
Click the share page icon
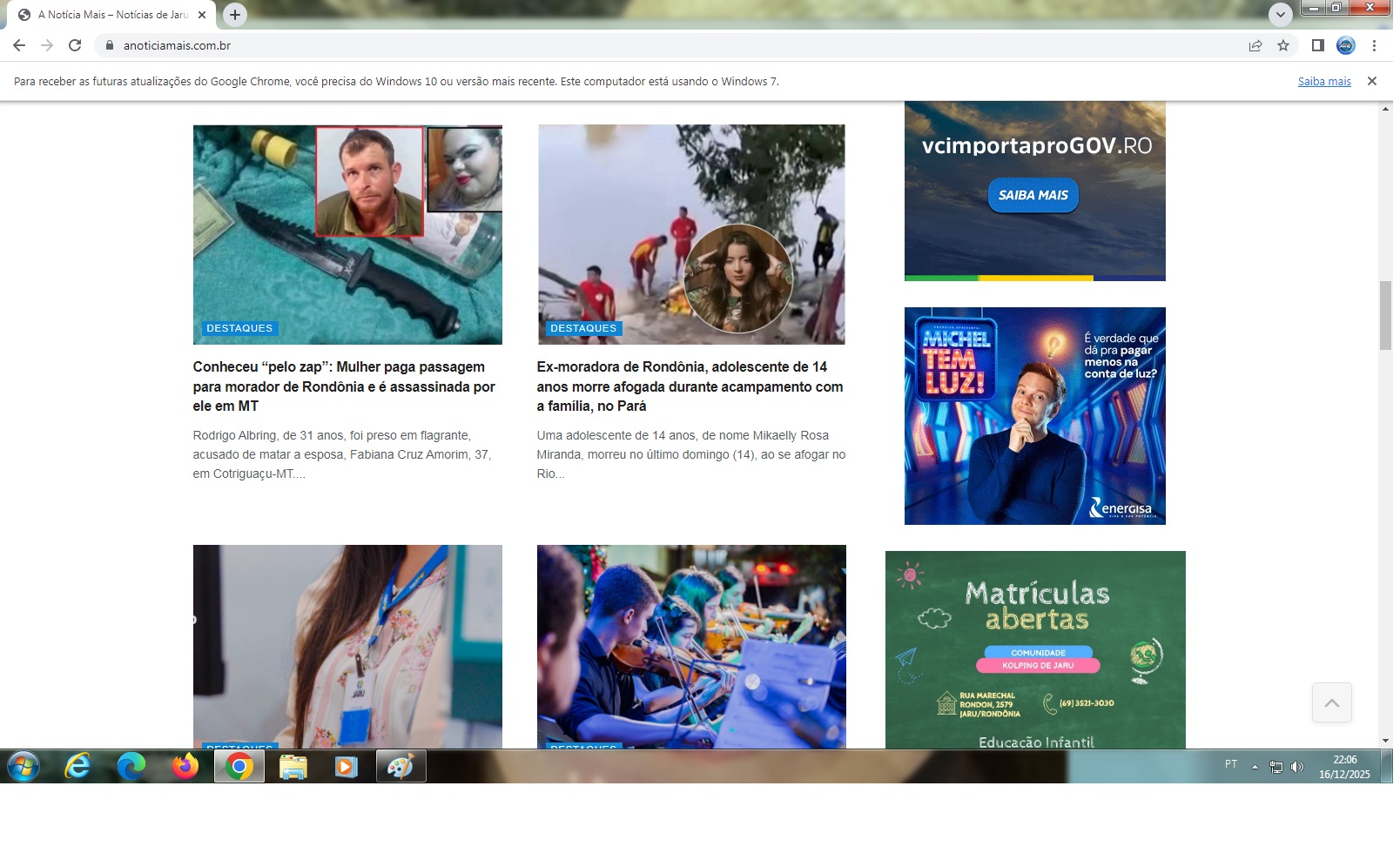(1255, 45)
